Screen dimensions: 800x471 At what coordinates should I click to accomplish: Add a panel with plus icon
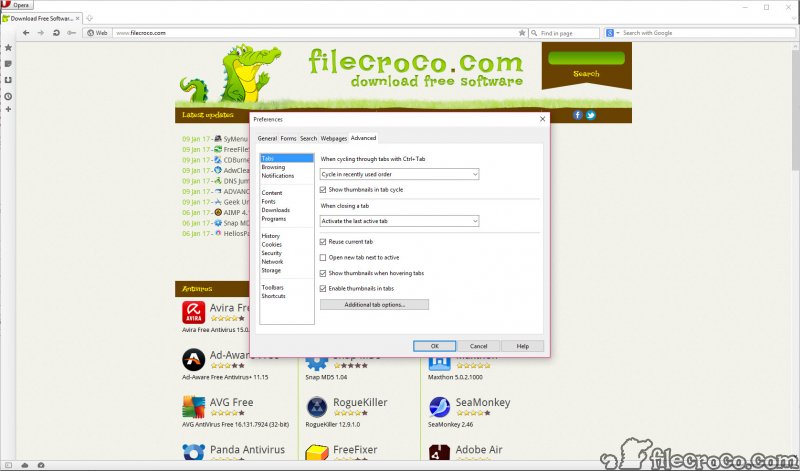coord(8,109)
